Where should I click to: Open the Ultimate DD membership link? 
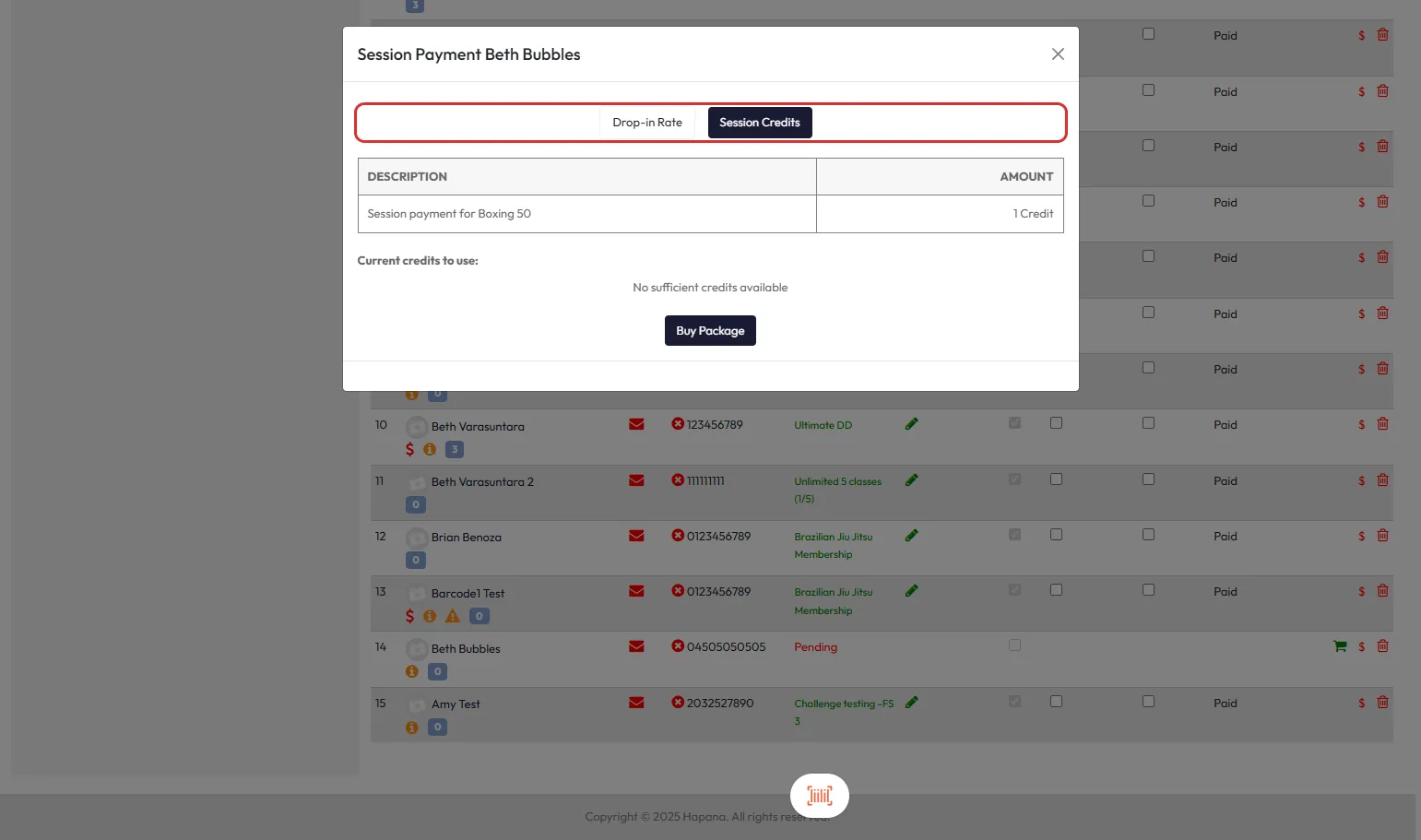coord(823,425)
